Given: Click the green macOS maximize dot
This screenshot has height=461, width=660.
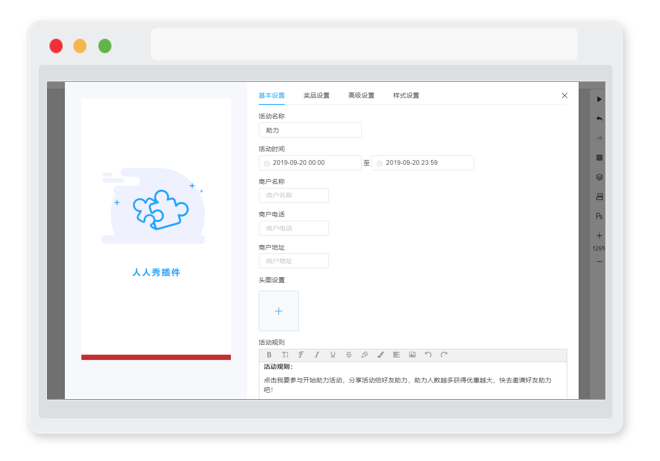Looking at the screenshot, I should 105,46.
